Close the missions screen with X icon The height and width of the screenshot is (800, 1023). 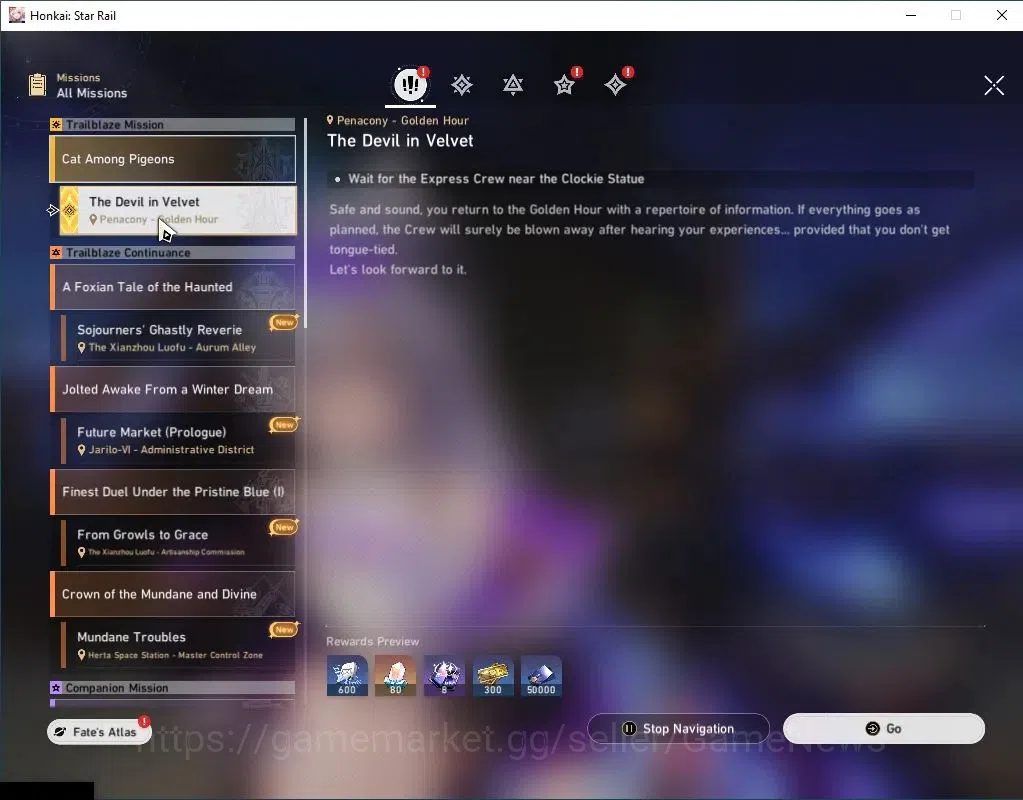coord(994,85)
